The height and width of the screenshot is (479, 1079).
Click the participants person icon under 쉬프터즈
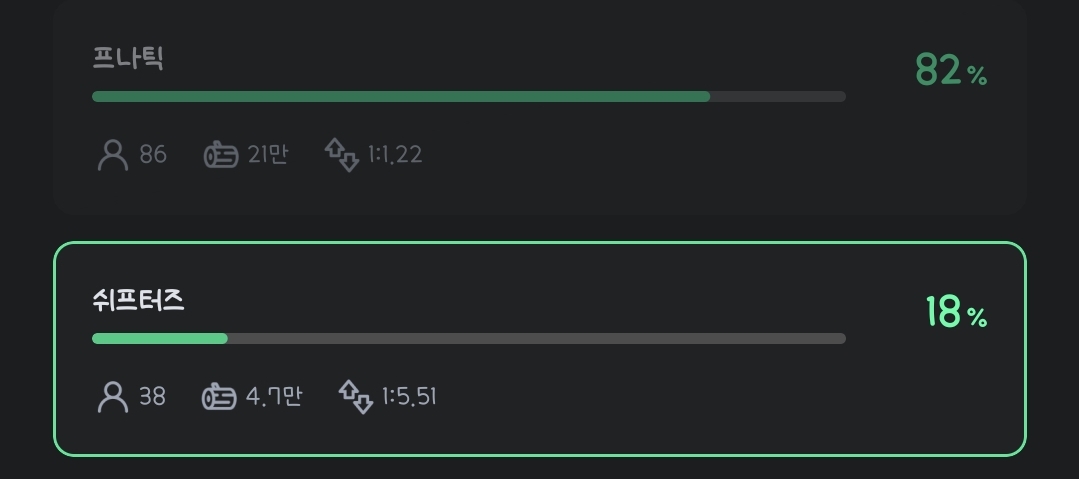coord(113,397)
